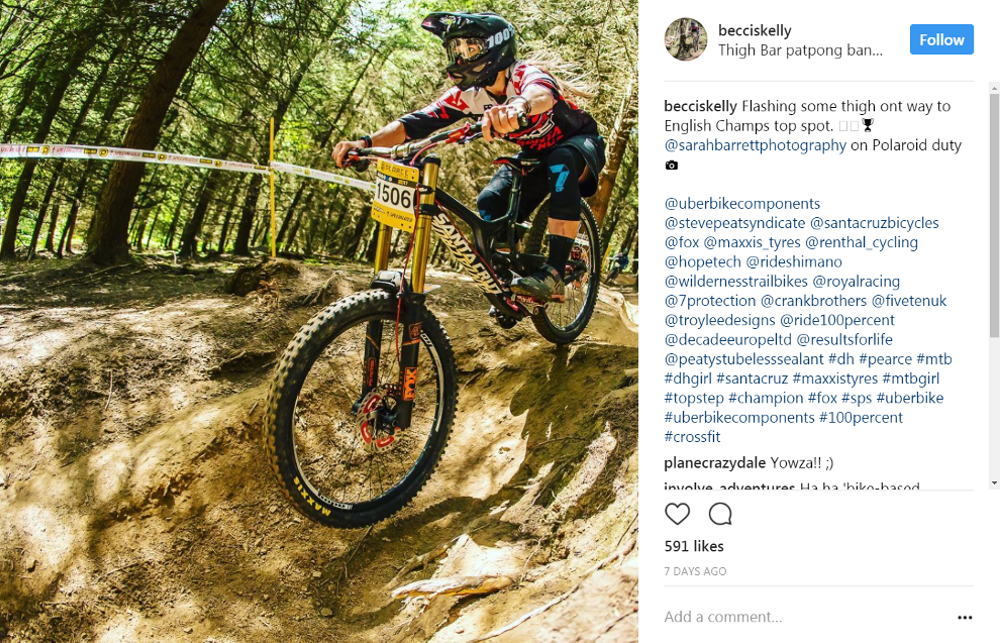1000x643 pixels.
Task: Click scrollbar down arrow in comments
Action: (x=994, y=484)
